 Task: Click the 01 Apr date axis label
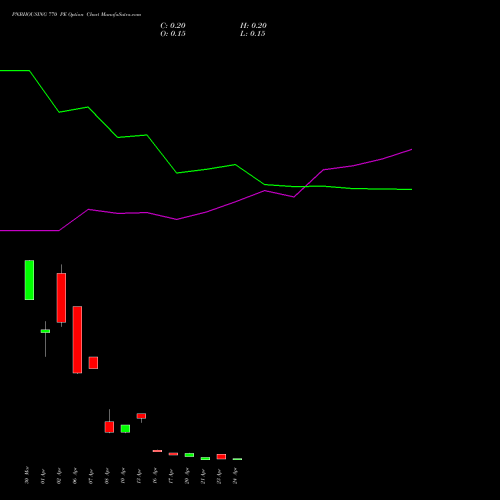point(43,476)
